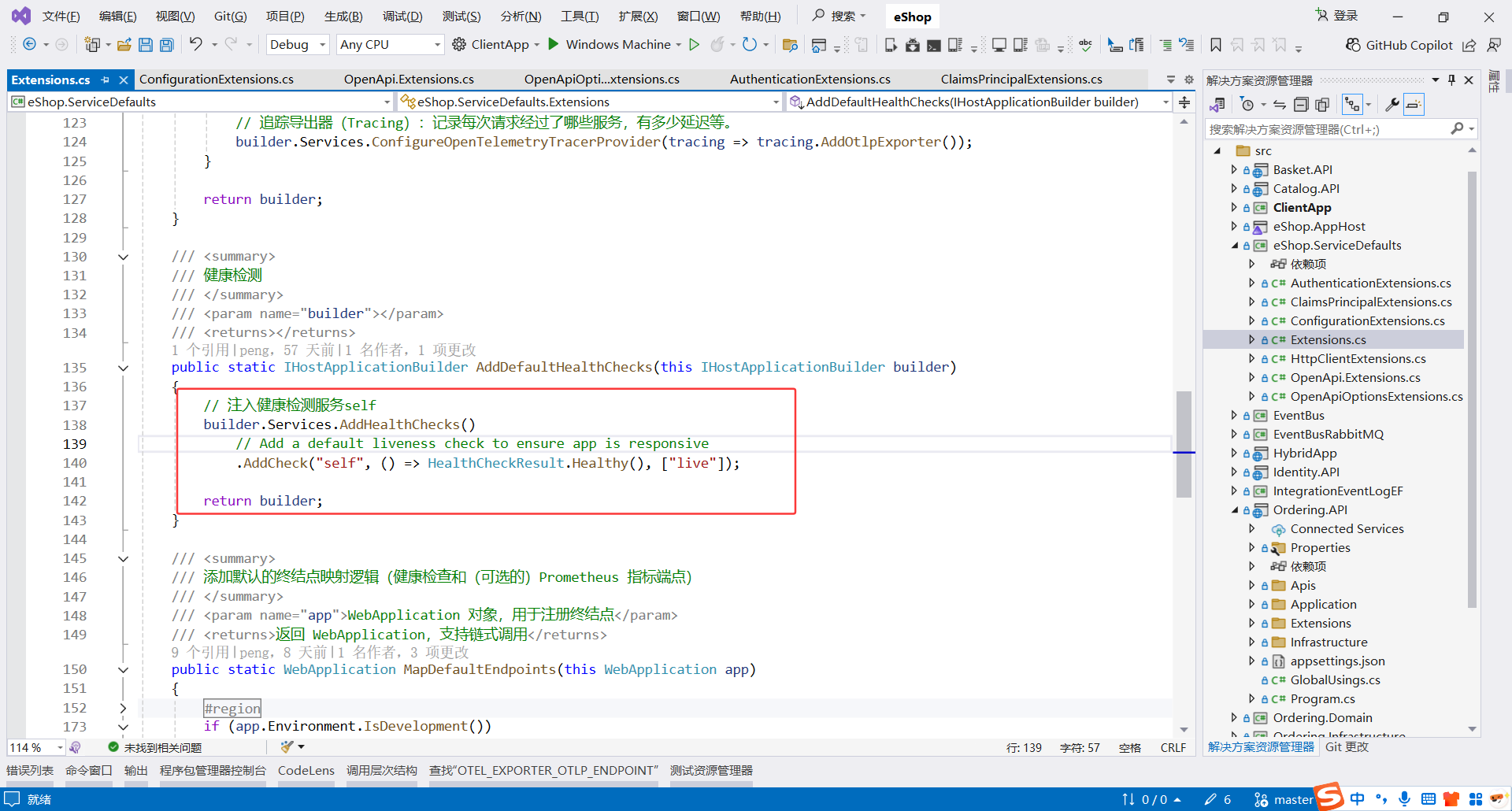Click the Show All Files icon in Solution Explorer
Screen dimensions: 1512x811
1322,105
